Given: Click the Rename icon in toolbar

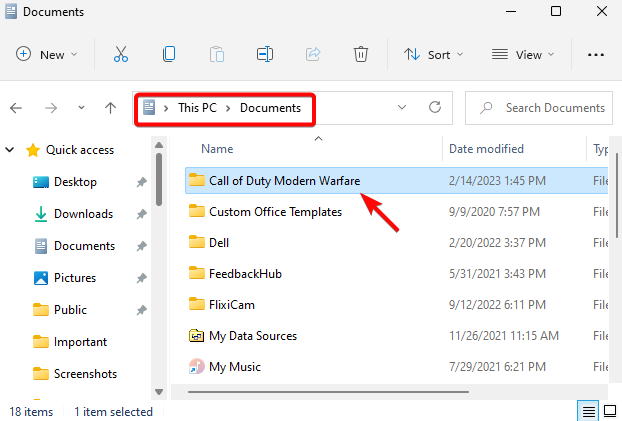Looking at the screenshot, I should click(x=265, y=54).
